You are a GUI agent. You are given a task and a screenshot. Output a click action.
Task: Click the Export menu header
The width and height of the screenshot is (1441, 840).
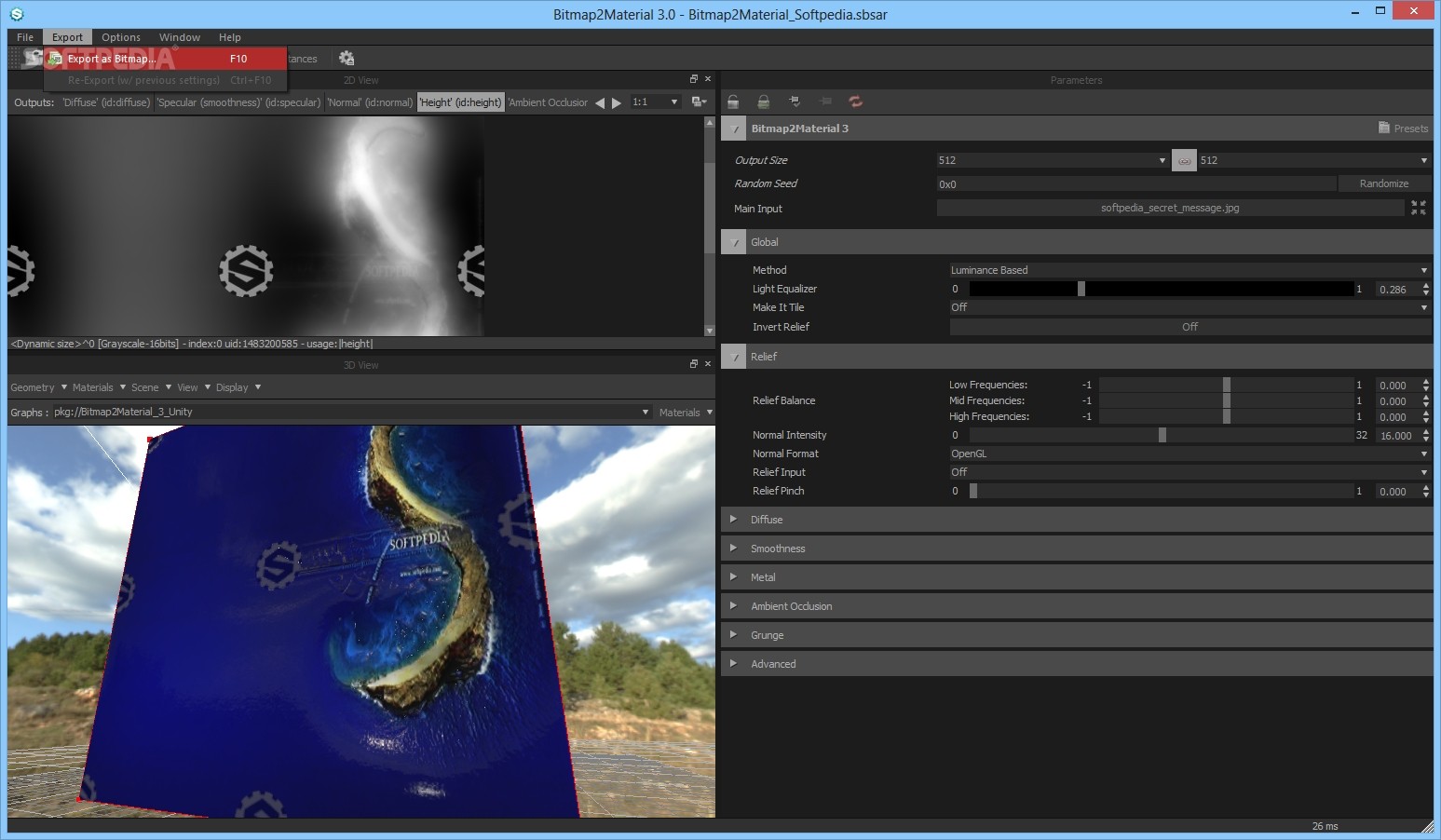tap(67, 37)
